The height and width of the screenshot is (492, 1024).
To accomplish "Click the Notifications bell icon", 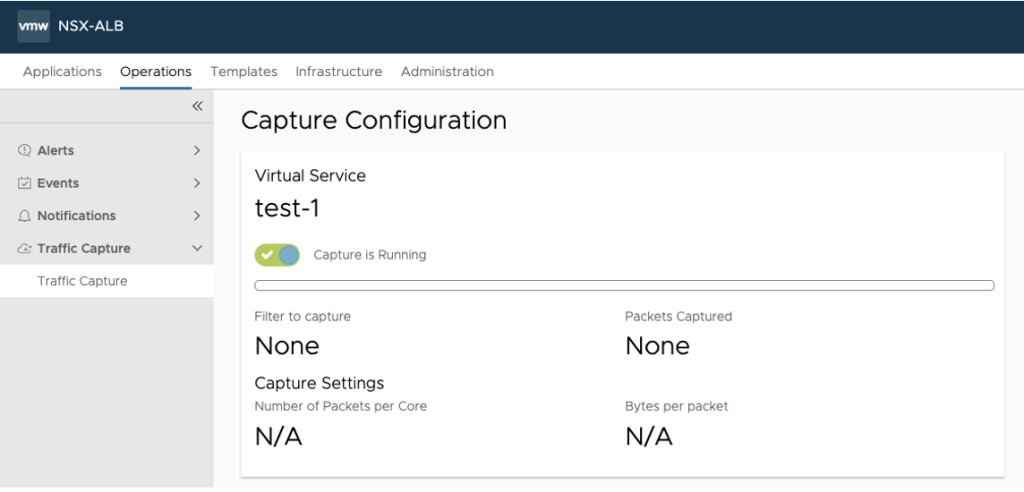I will click(25, 216).
